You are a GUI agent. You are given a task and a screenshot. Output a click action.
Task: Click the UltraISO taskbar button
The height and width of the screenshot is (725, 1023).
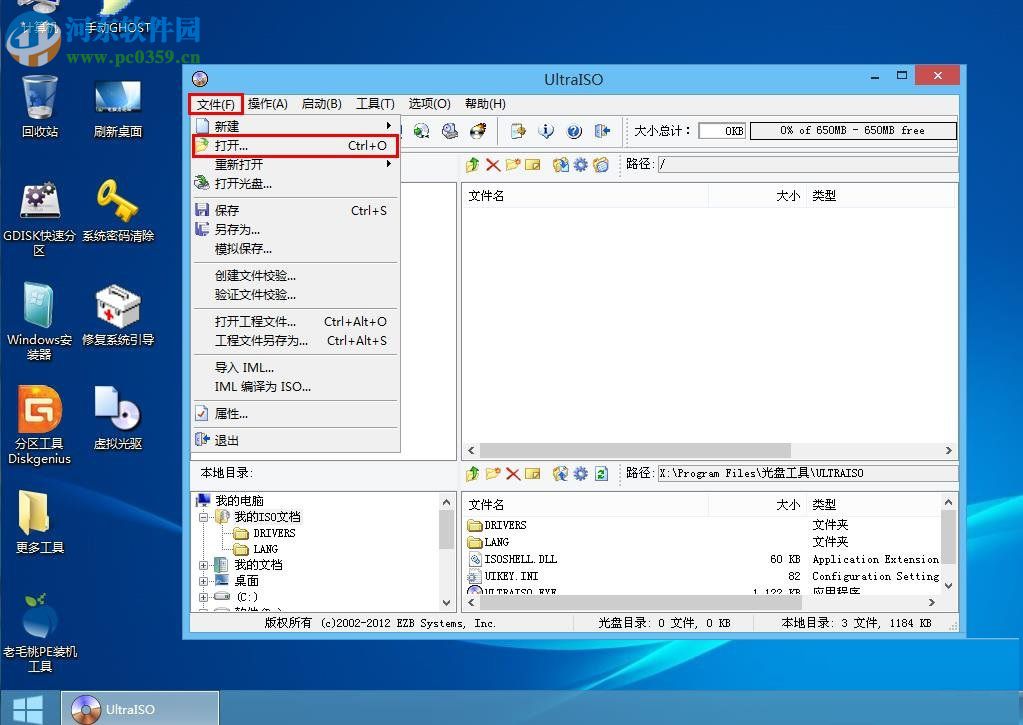140,709
